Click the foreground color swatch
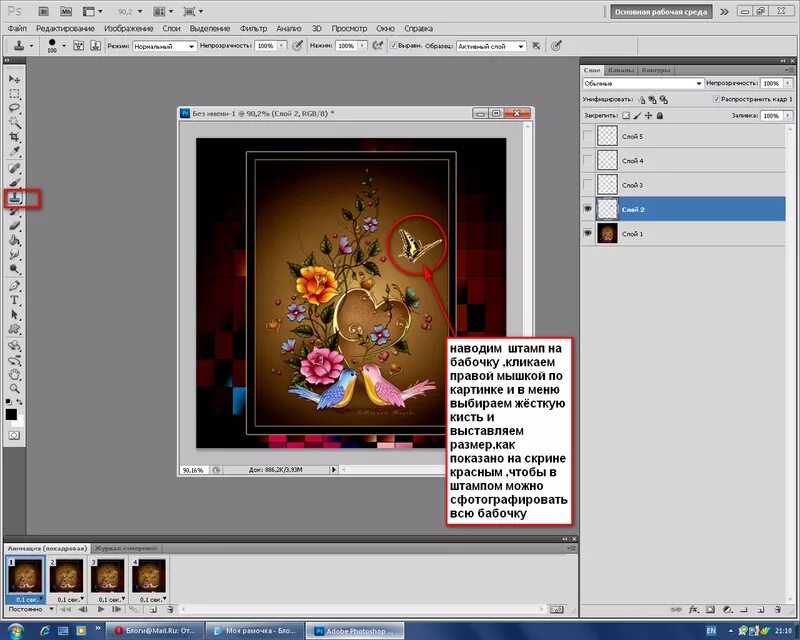Viewport: 800px width, 640px height. pos(11,414)
